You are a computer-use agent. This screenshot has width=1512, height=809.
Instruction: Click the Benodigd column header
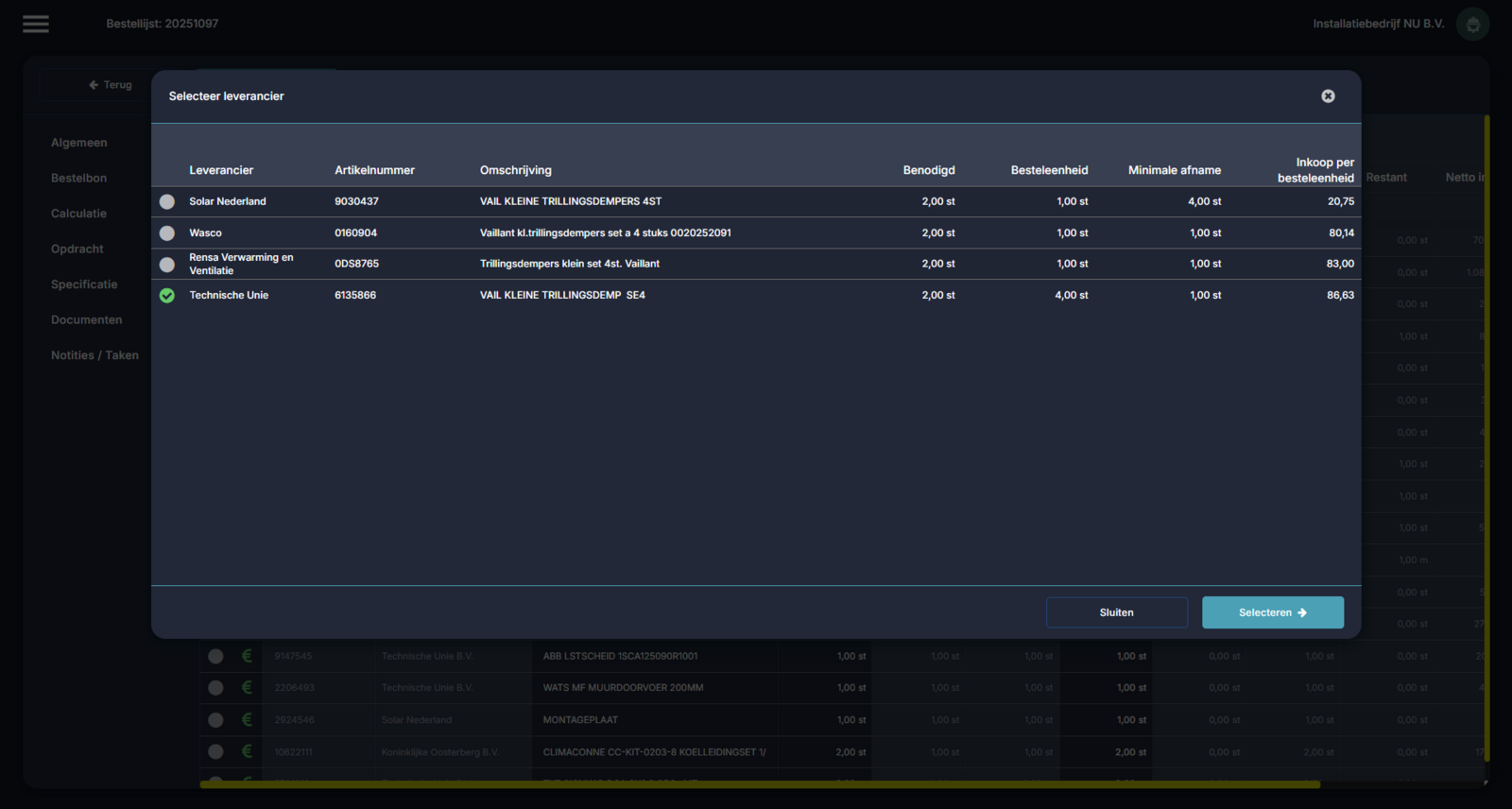point(929,170)
